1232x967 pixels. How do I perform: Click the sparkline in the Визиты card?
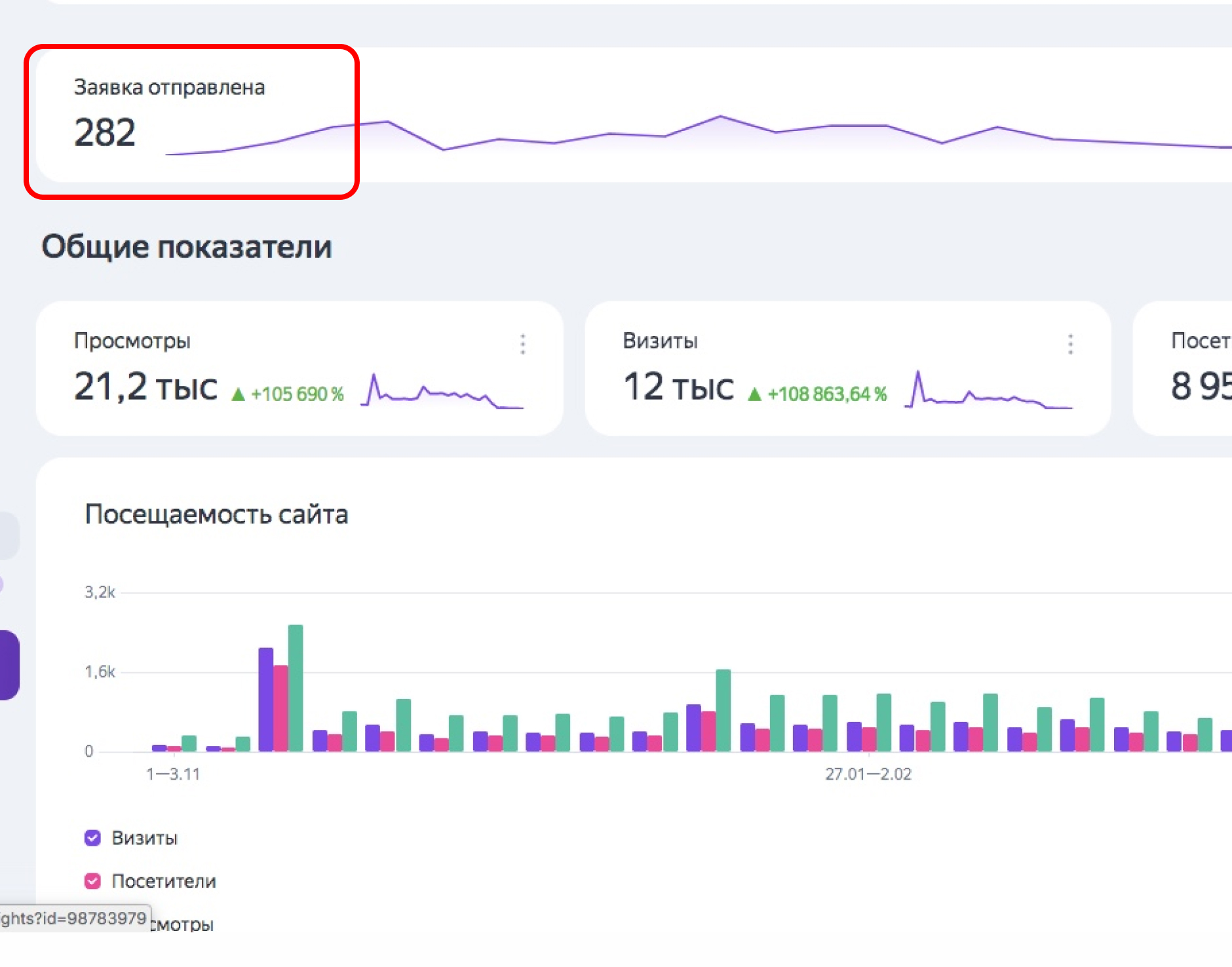coord(988,392)
